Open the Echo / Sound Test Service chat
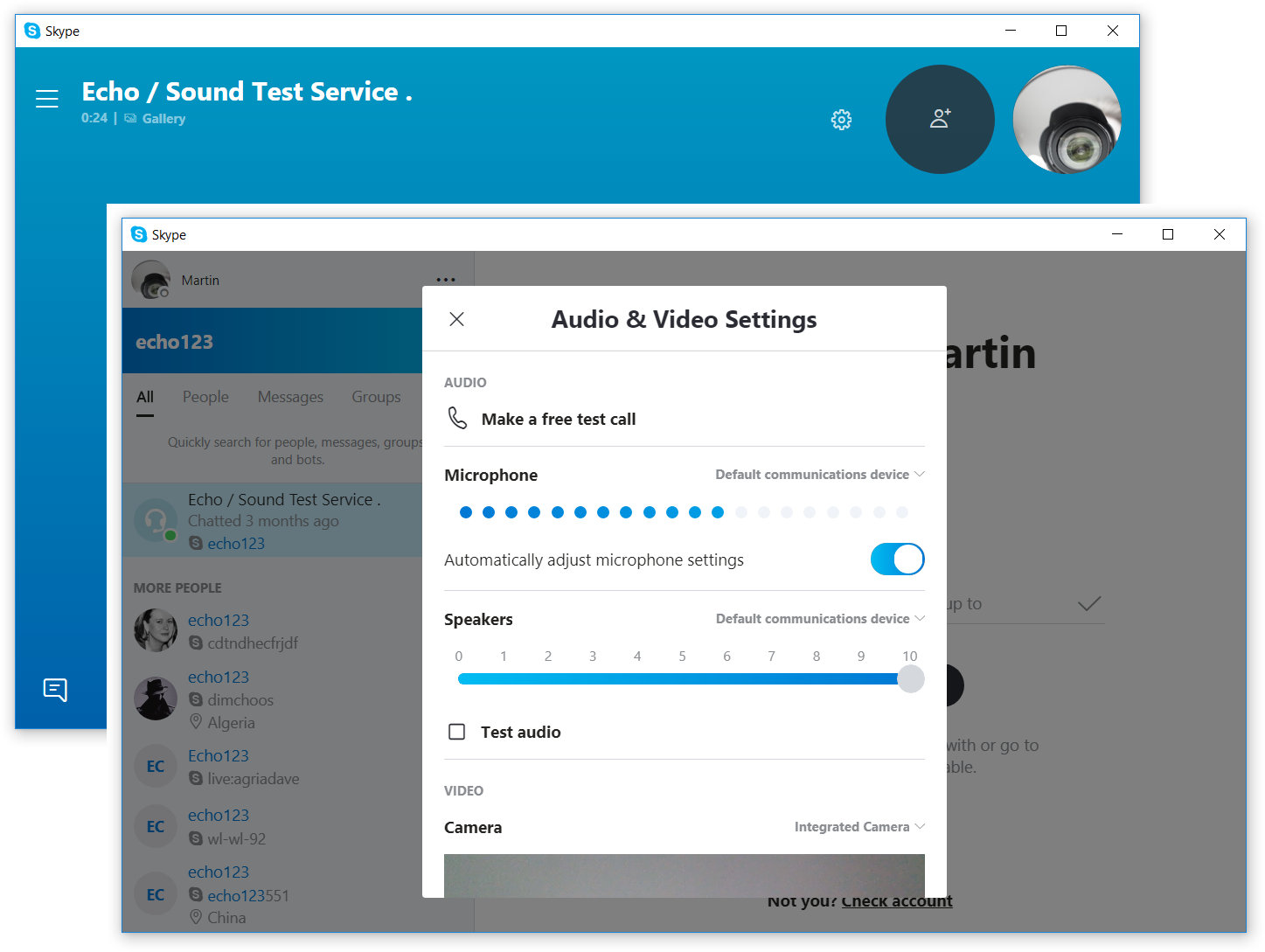The image size is (1265, 952). point(273,520)
